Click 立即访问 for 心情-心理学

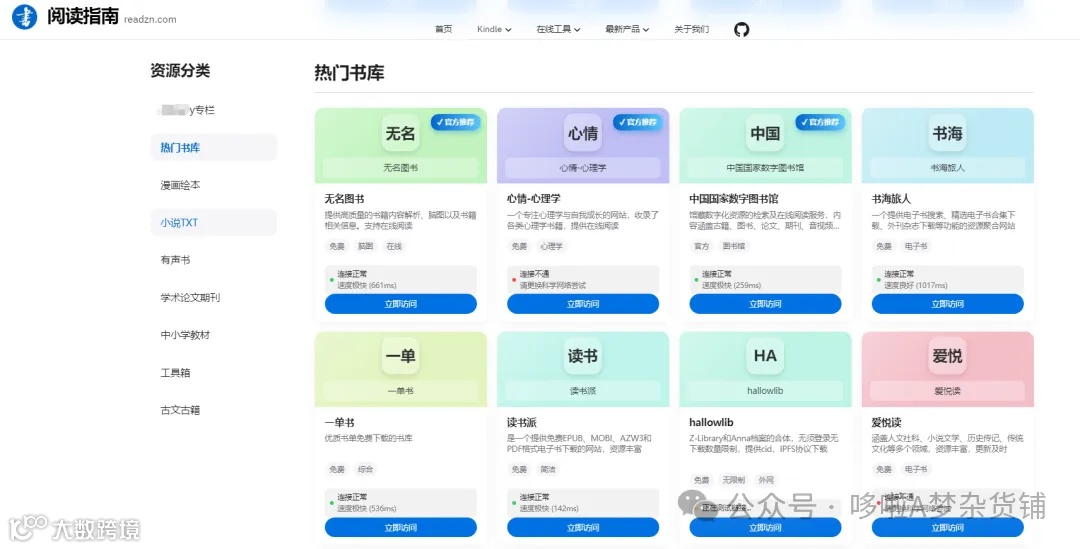(583, 304)
